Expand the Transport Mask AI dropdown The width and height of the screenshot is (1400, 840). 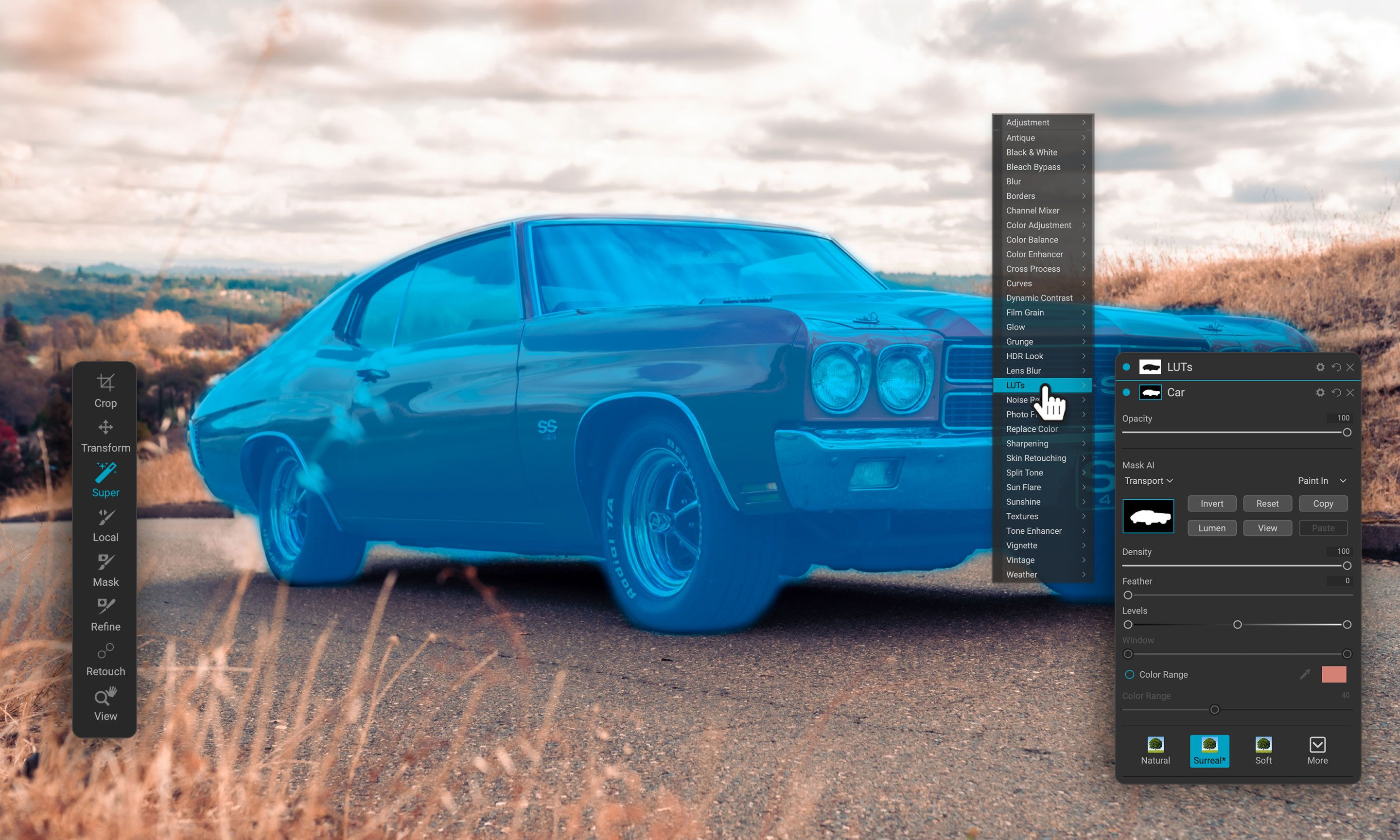coord(1148,481)
